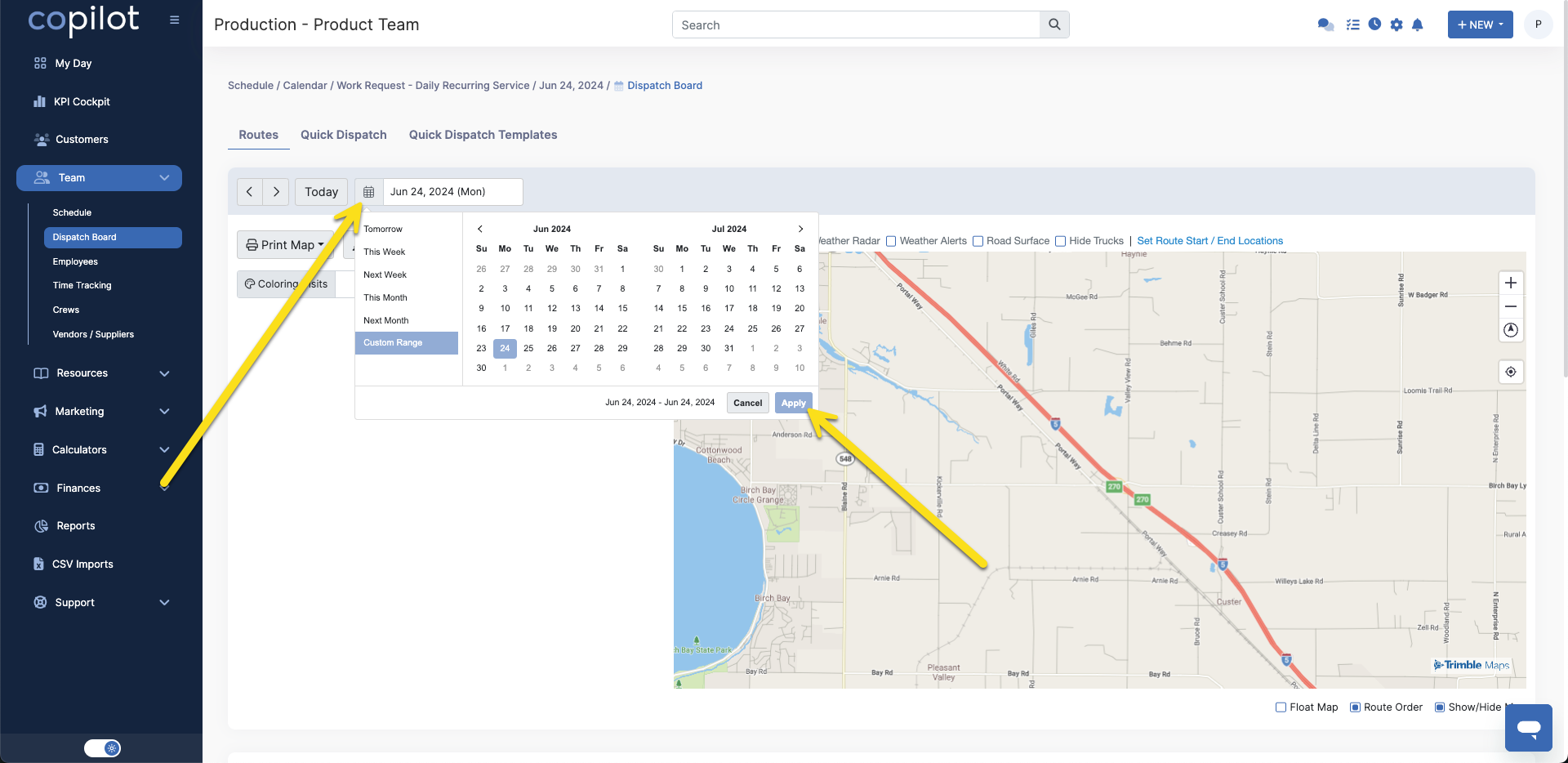This screenshot has height=763, width=1568.
Task: Open the task checklist icon in the header
Action: (x=1352, y=25)
